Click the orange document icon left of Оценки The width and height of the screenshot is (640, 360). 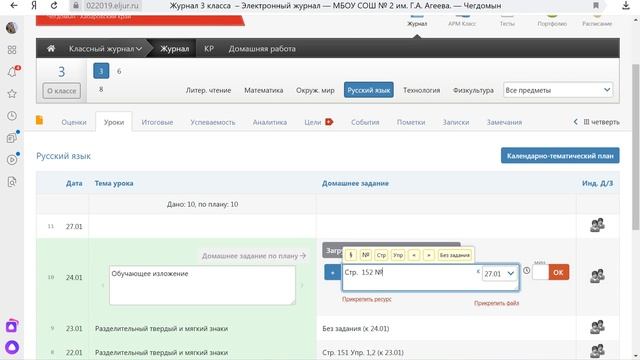point(40,120)
